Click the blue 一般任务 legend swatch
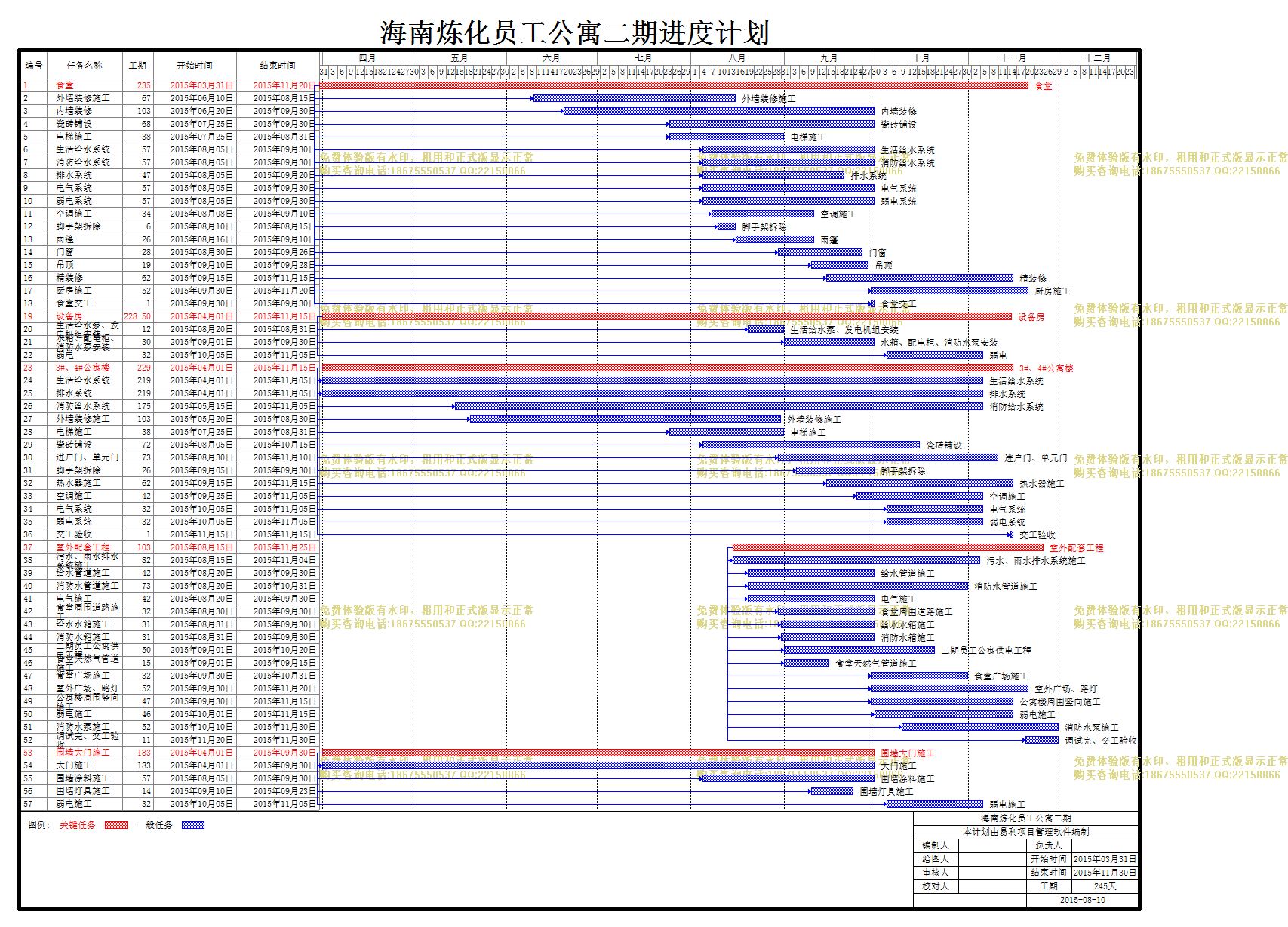The width and height of the screenshot is (1288, 927). point(193,825)
